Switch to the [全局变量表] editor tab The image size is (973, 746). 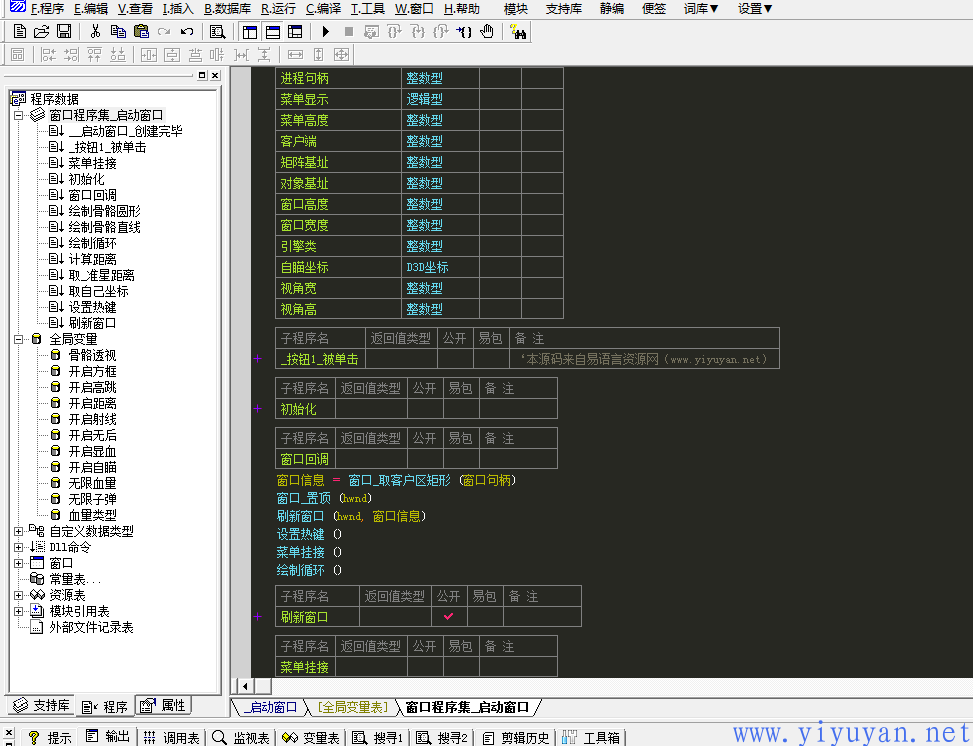tap(352, 707)
